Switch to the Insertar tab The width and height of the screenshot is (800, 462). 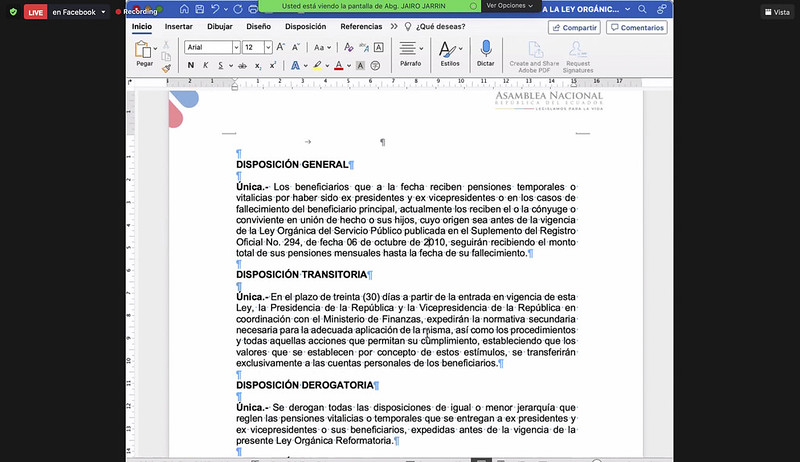tap(179, 27)
